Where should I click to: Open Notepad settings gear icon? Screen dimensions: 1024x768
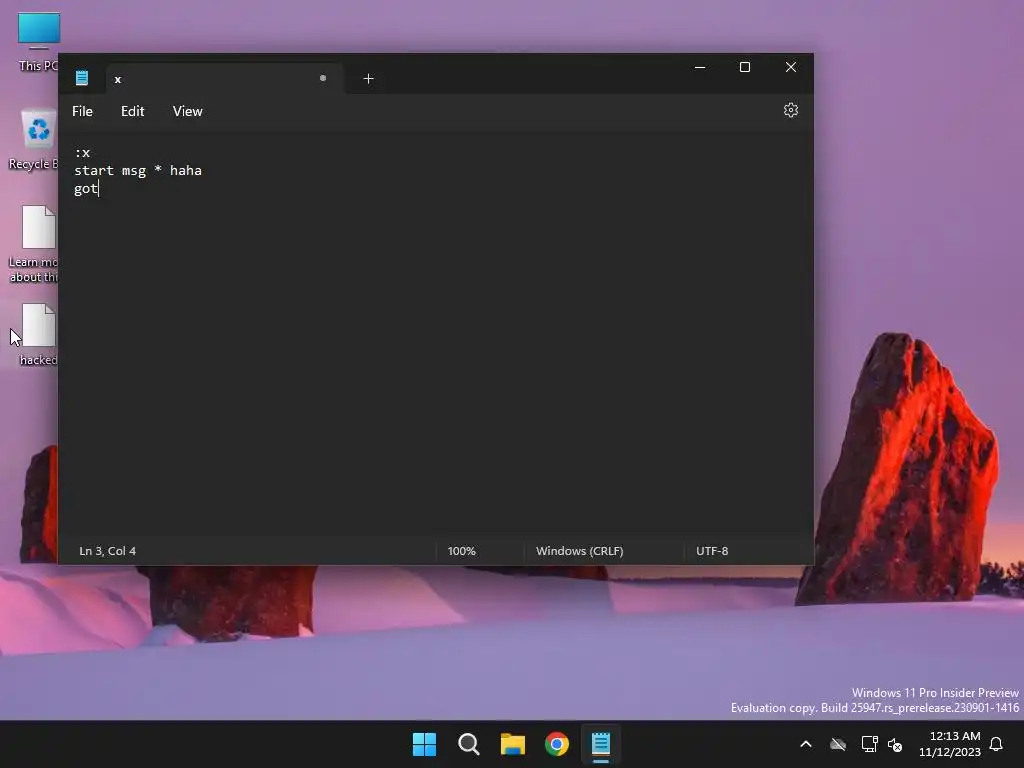tap(790, 110)
